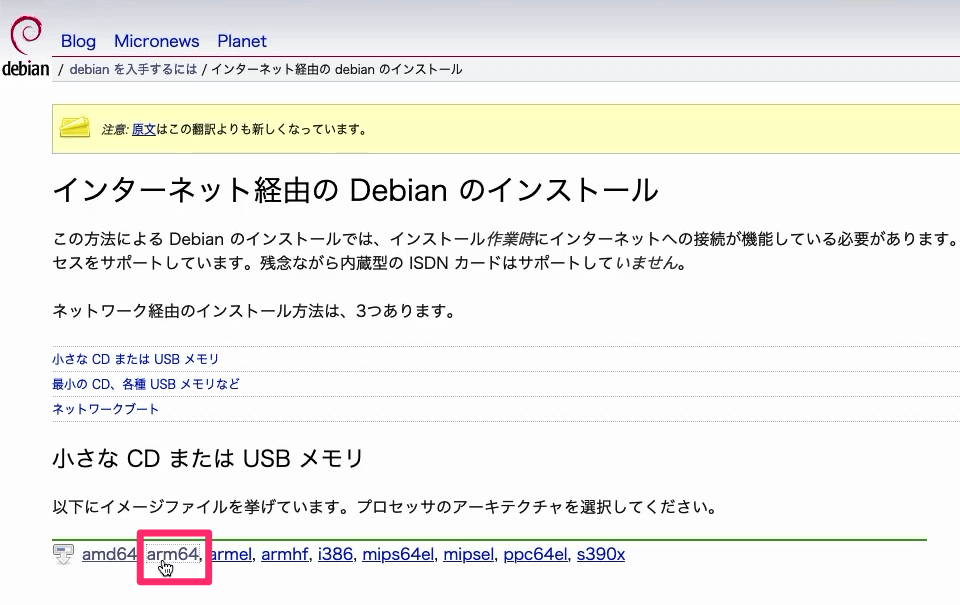Viewport: 960px width, 605px height.
Task: Click the download icon beside architecture list
Action: pyautogui.click(x=63, y=554)
